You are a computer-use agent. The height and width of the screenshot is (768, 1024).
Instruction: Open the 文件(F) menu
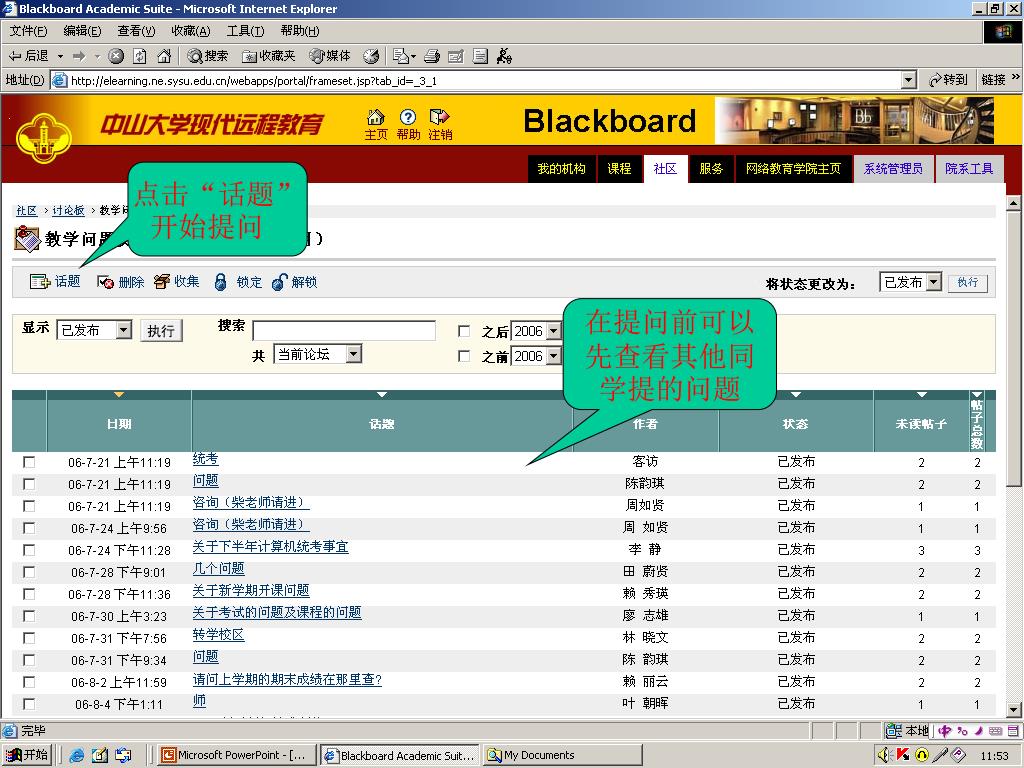(28, 31)
